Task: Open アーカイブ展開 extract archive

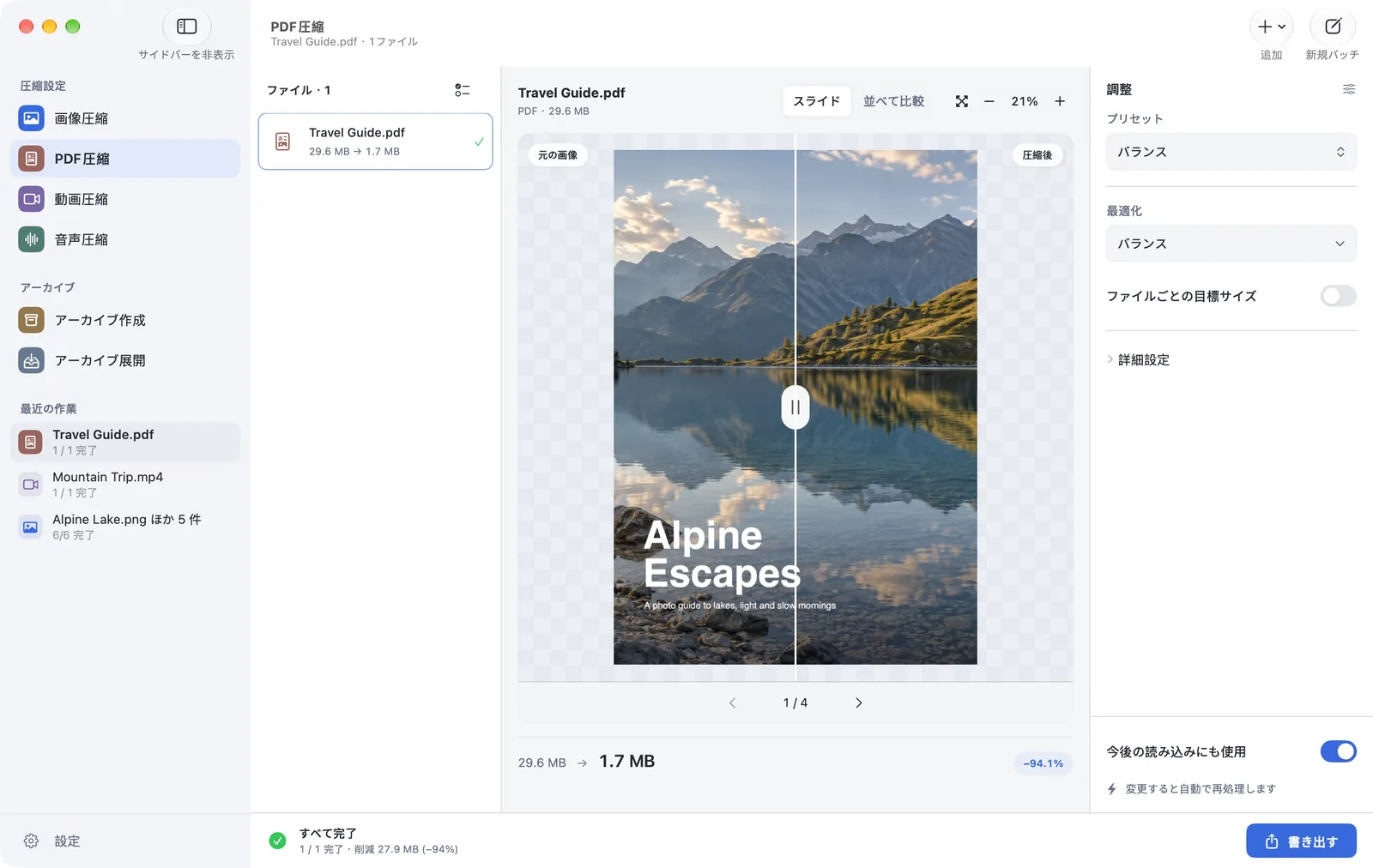Action: (x=125, y=360)
